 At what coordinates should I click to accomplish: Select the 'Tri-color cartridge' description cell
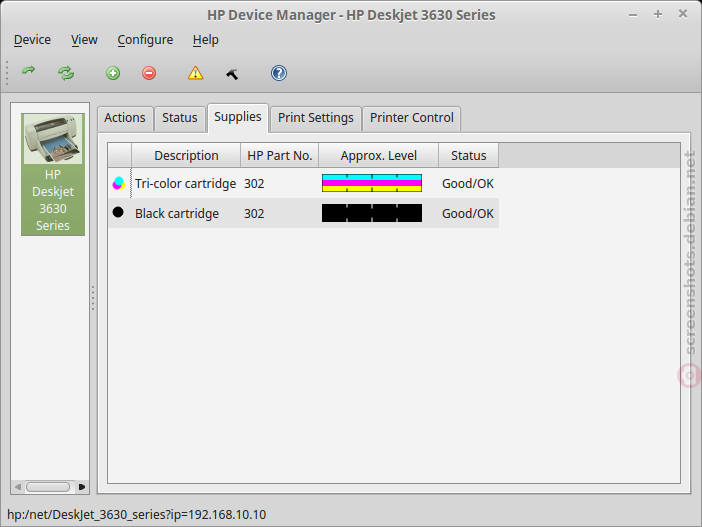[x=185, y=184]
